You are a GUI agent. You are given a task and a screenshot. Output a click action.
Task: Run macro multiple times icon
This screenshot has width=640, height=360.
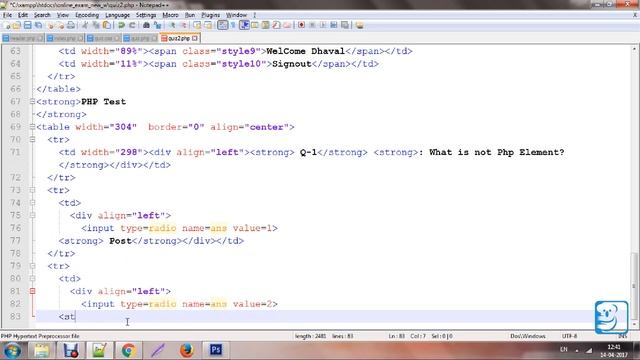point(334,25)
